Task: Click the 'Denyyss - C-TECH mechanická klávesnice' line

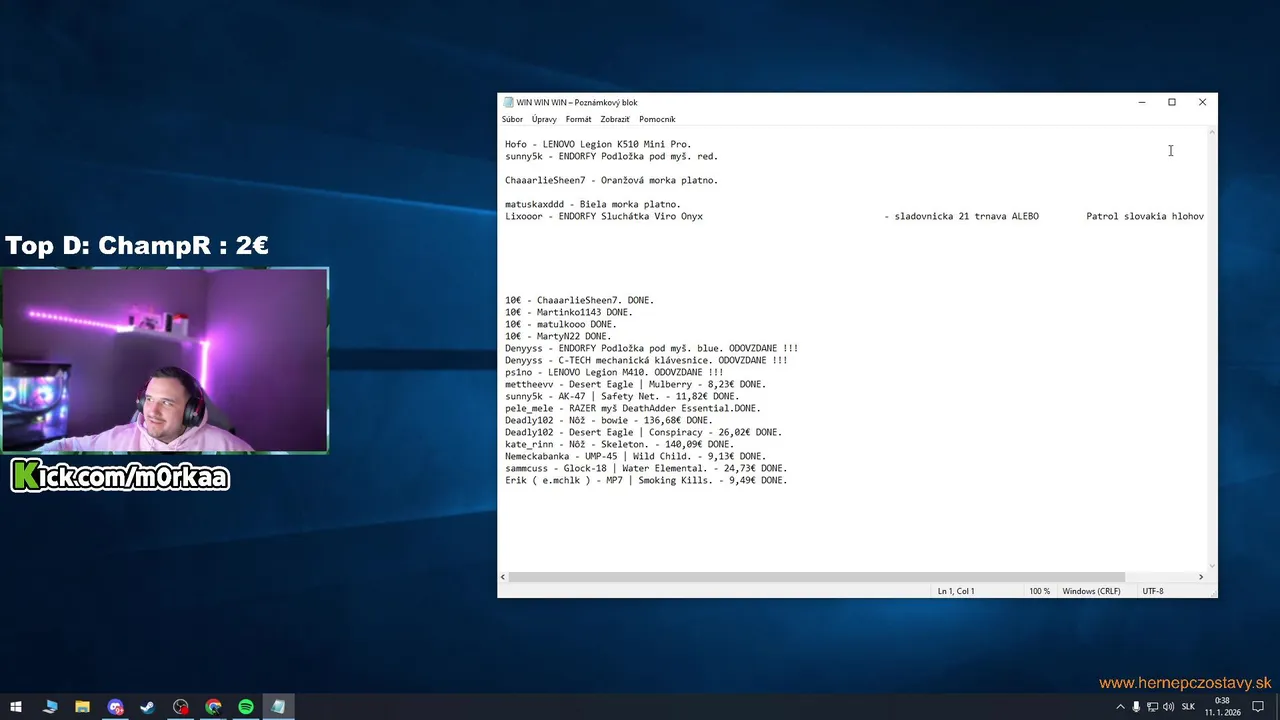Action: [646, 360]
